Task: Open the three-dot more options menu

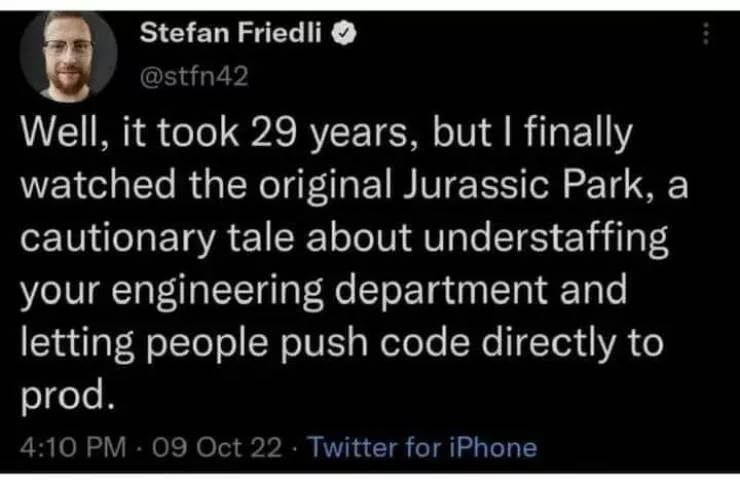Action: 707,37
